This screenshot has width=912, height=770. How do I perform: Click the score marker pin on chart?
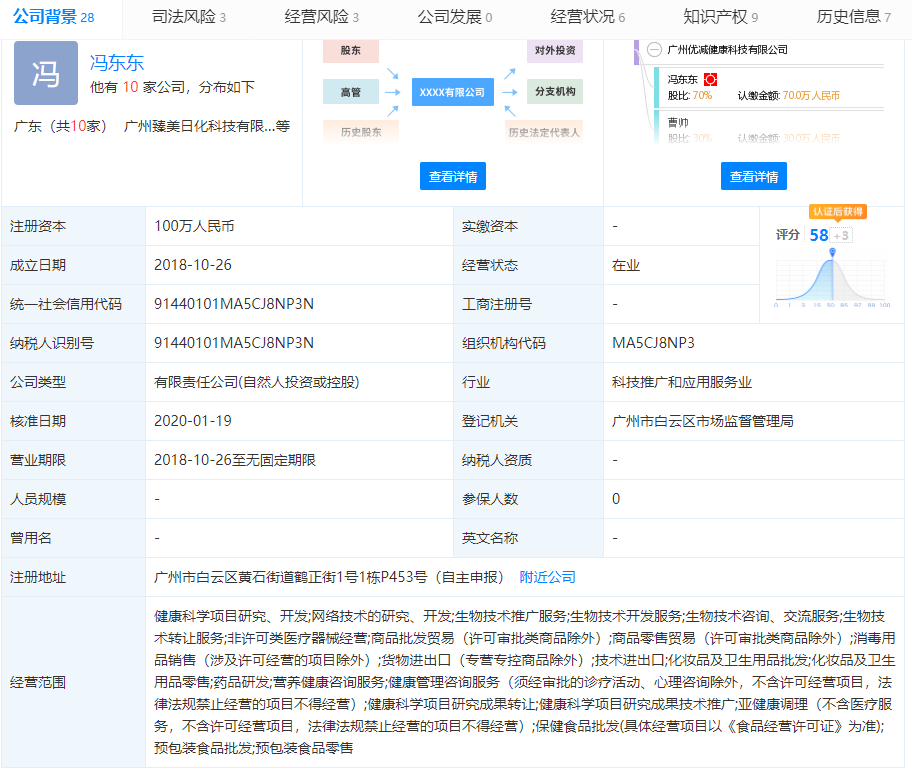pyautogui.click(x=832, y=252)
